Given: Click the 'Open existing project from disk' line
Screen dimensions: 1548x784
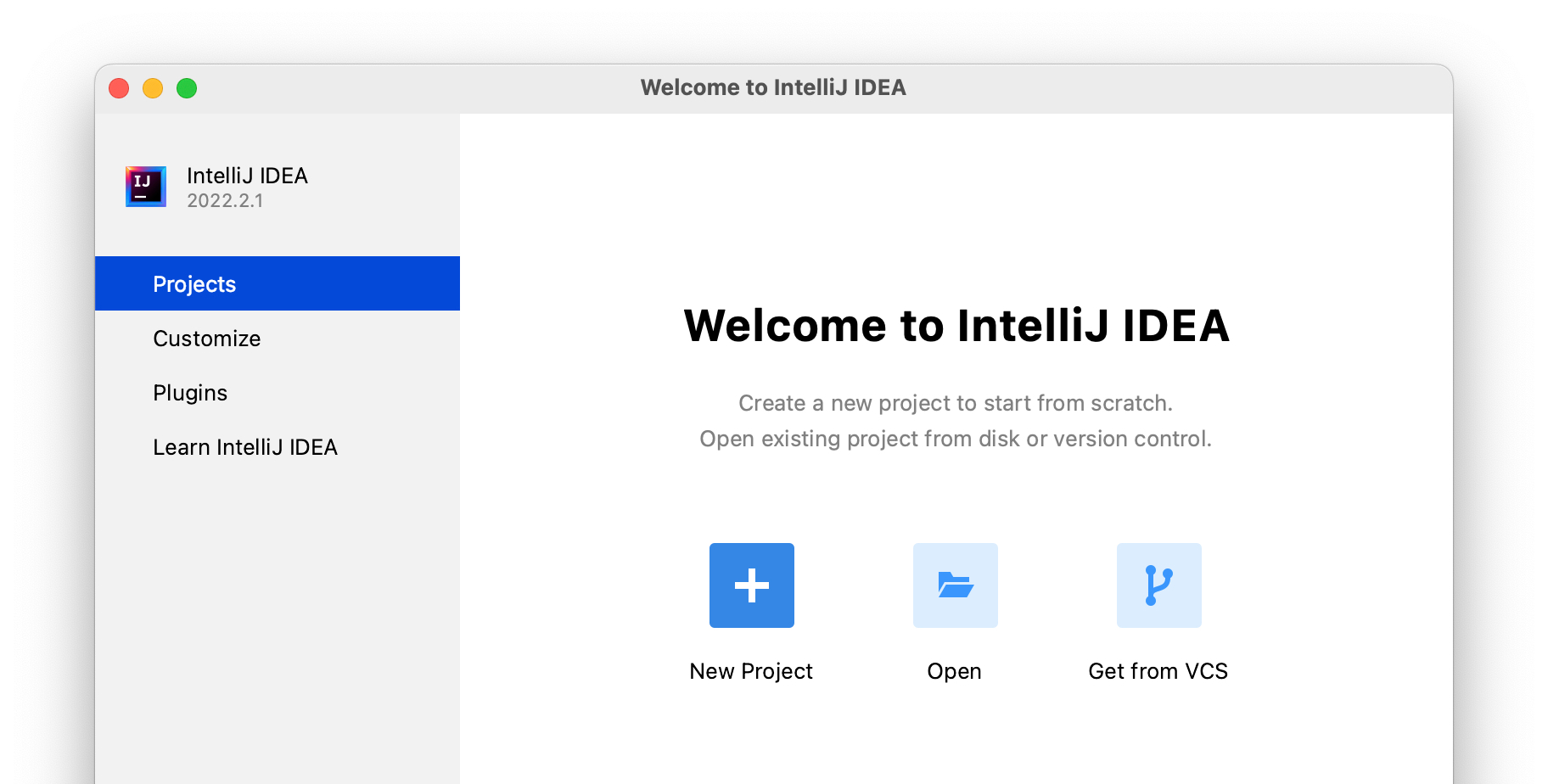Looking at the screenshot, I should point(956,439).
